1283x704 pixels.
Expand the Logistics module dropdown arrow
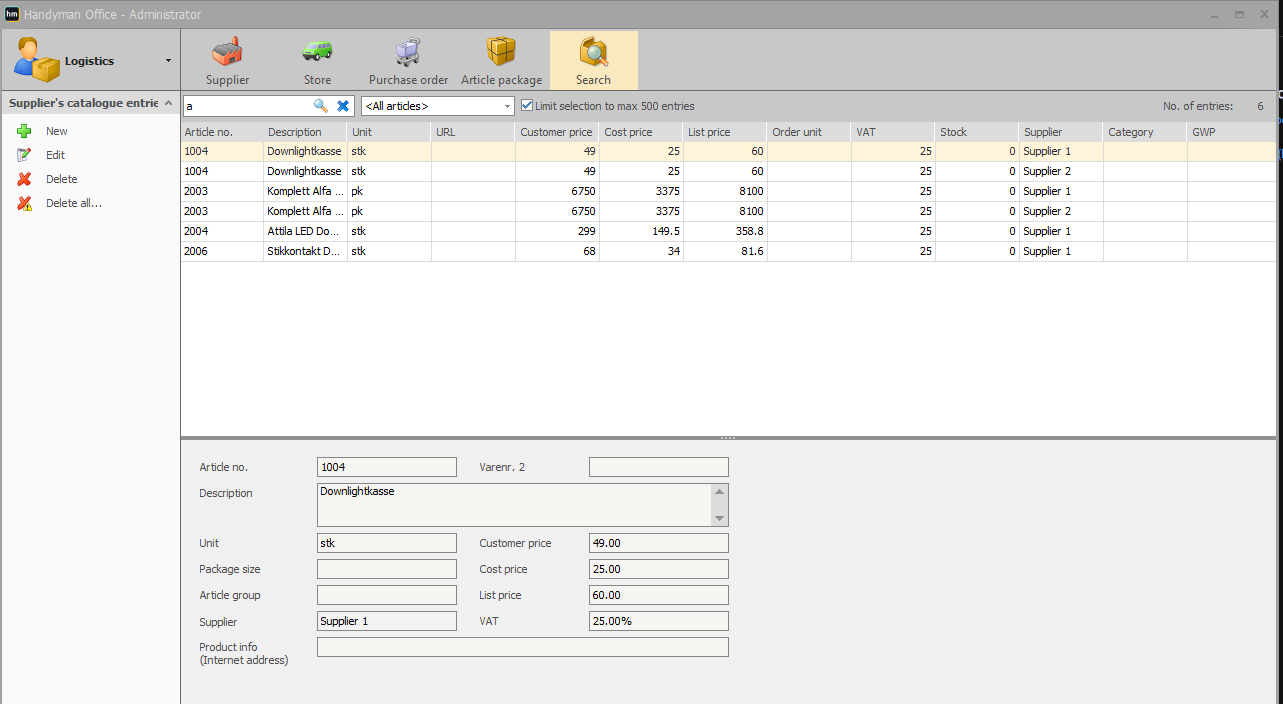point(168,61)
